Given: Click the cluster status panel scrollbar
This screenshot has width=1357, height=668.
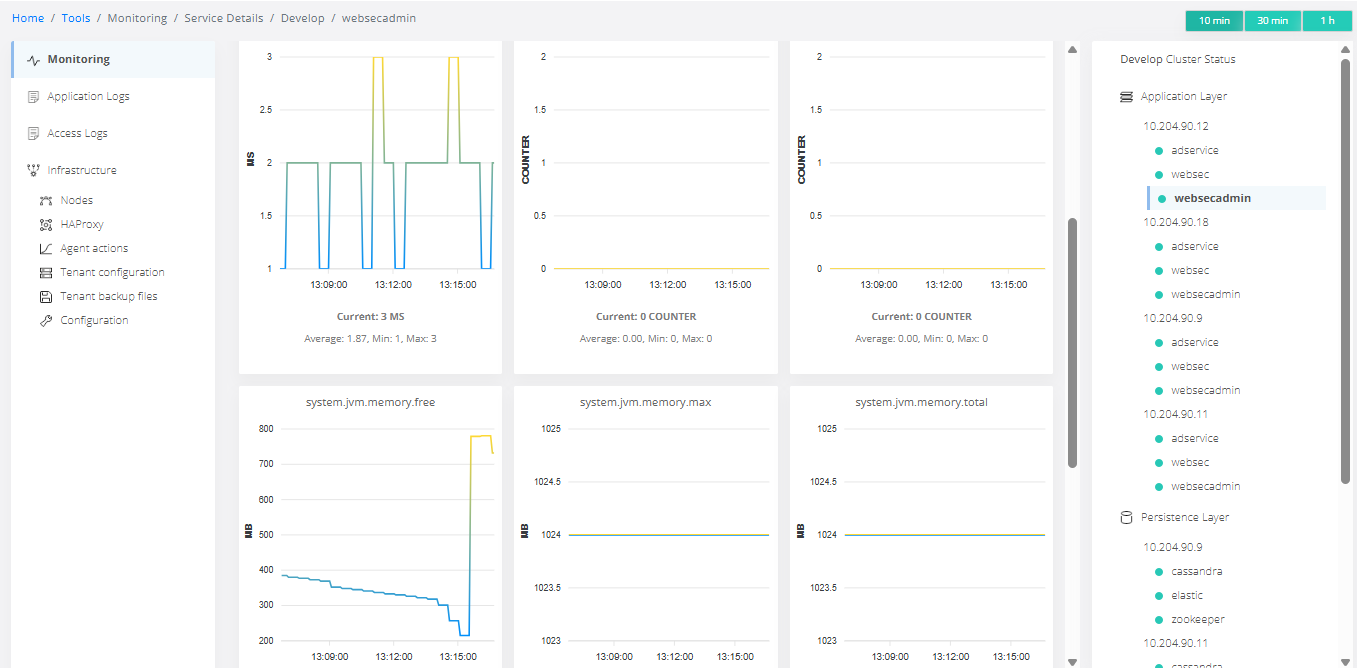Looking at the screenshot, I should point(1345,271).
